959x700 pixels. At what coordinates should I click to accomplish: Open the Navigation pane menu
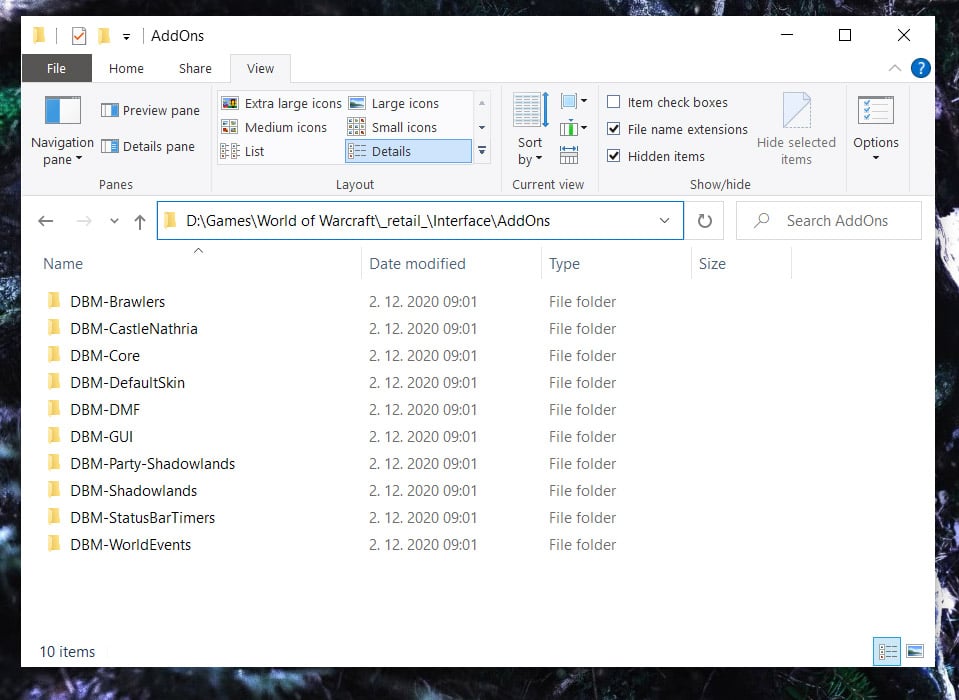[x=62, y=130]
